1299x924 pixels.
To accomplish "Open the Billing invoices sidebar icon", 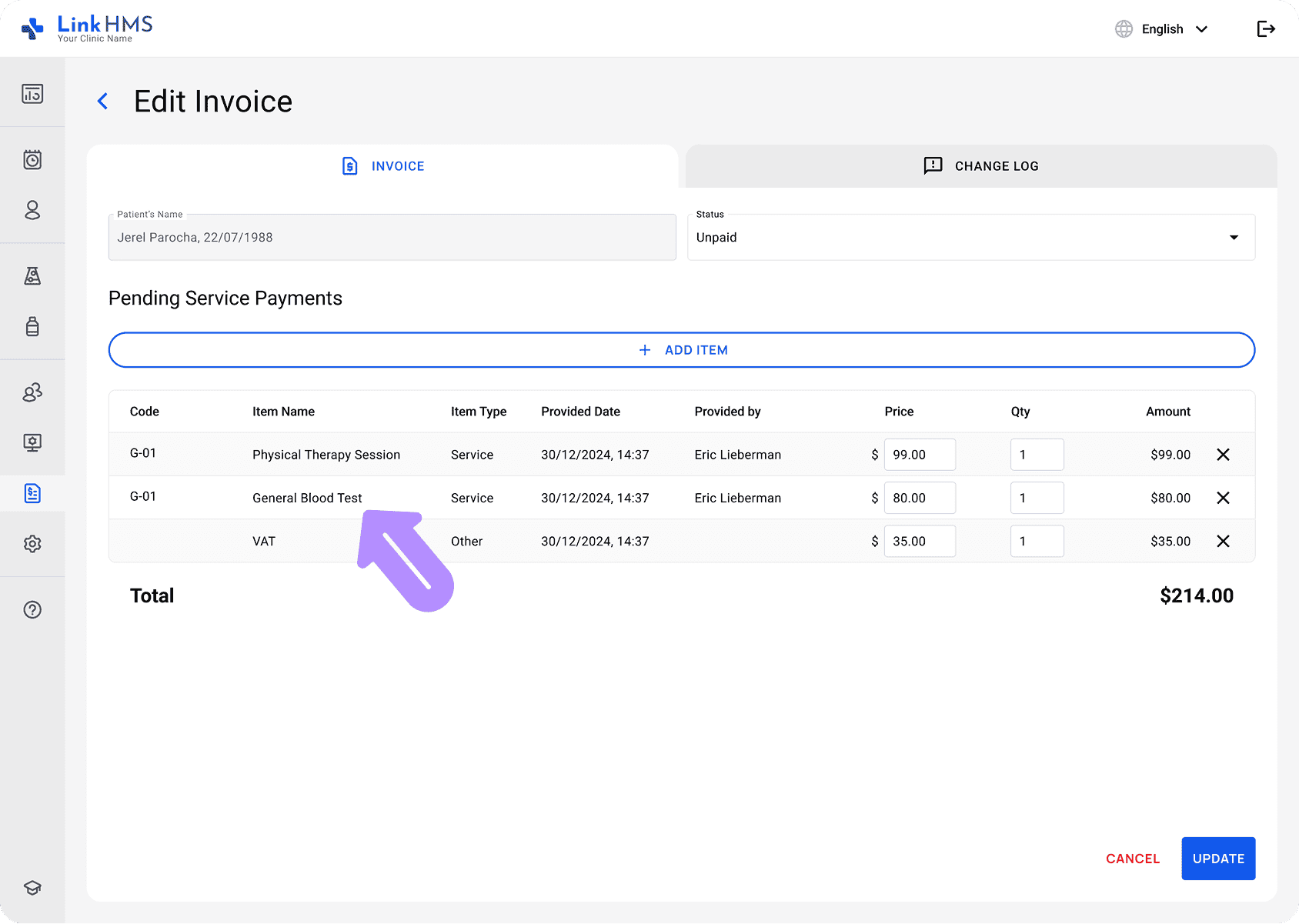I will (x=32, y=493).
